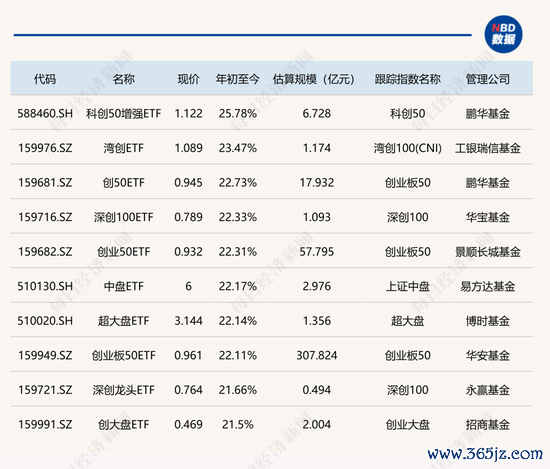Select the 25.78% year-to-date value
The image size is (550, 469).
click(x=237, y=114)
